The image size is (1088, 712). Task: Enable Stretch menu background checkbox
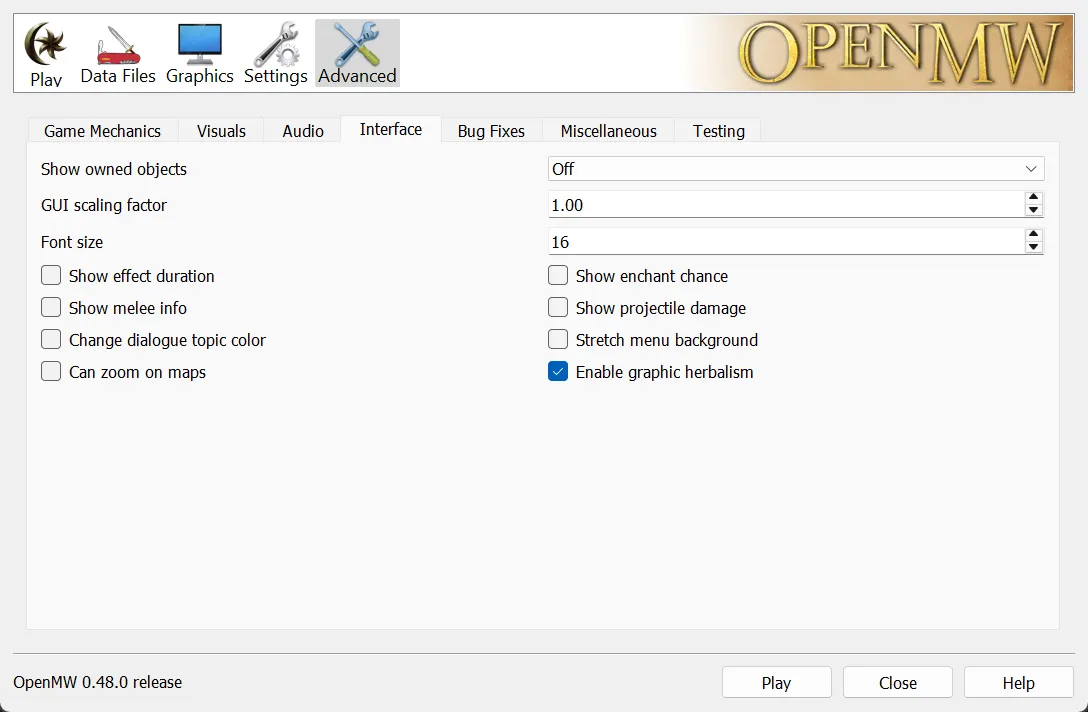coord(558,339)
